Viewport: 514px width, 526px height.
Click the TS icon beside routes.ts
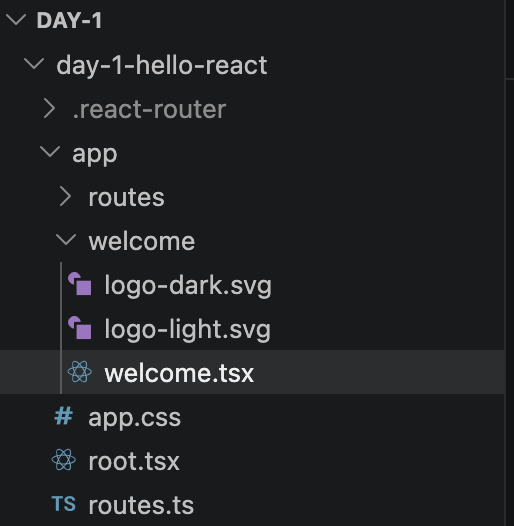[64, 504]
